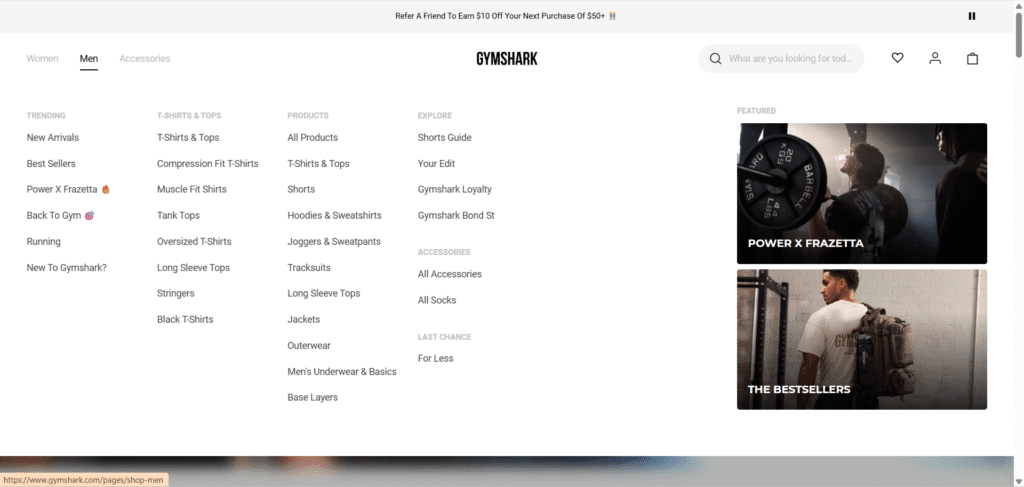Open the Power X Frazetta featured image
Screen dimensions: 1024x487
pos(862,193)
